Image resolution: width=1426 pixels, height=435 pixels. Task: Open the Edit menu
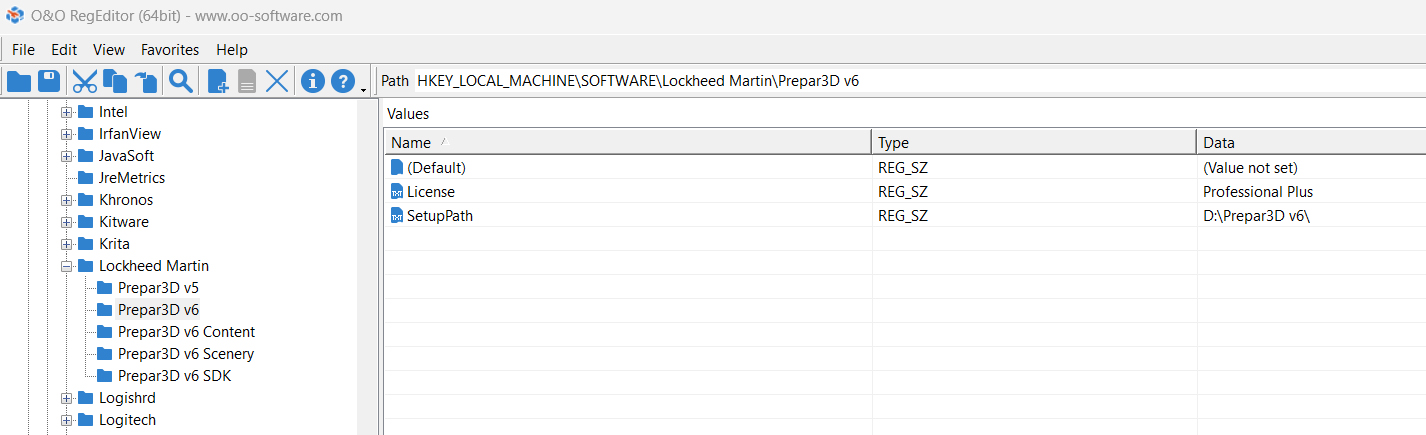pos(64,49)
